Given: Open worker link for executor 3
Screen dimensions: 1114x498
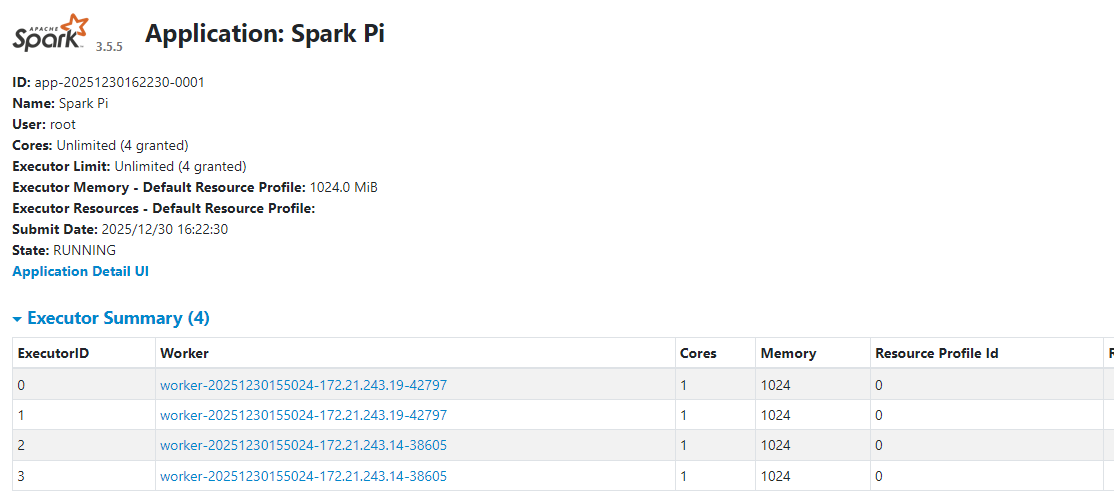Looking at the screenshot, I should [x=303, y=476].
